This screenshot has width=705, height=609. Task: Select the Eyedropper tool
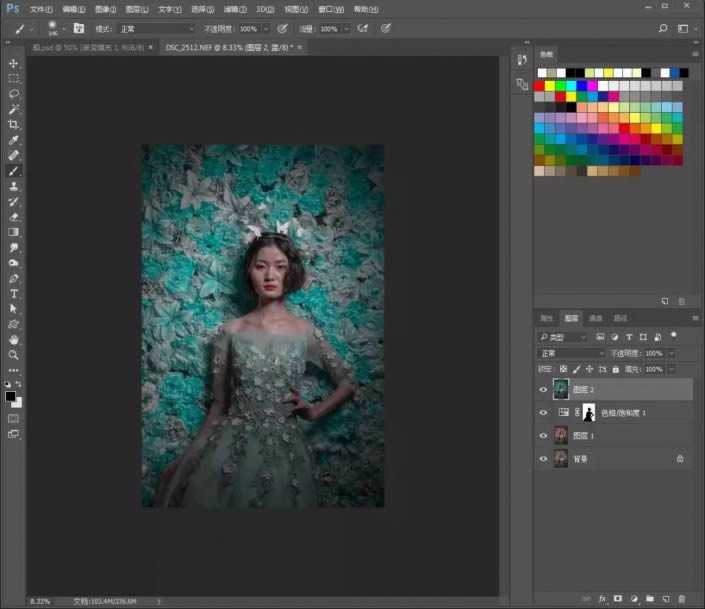[x=14, y=140]
